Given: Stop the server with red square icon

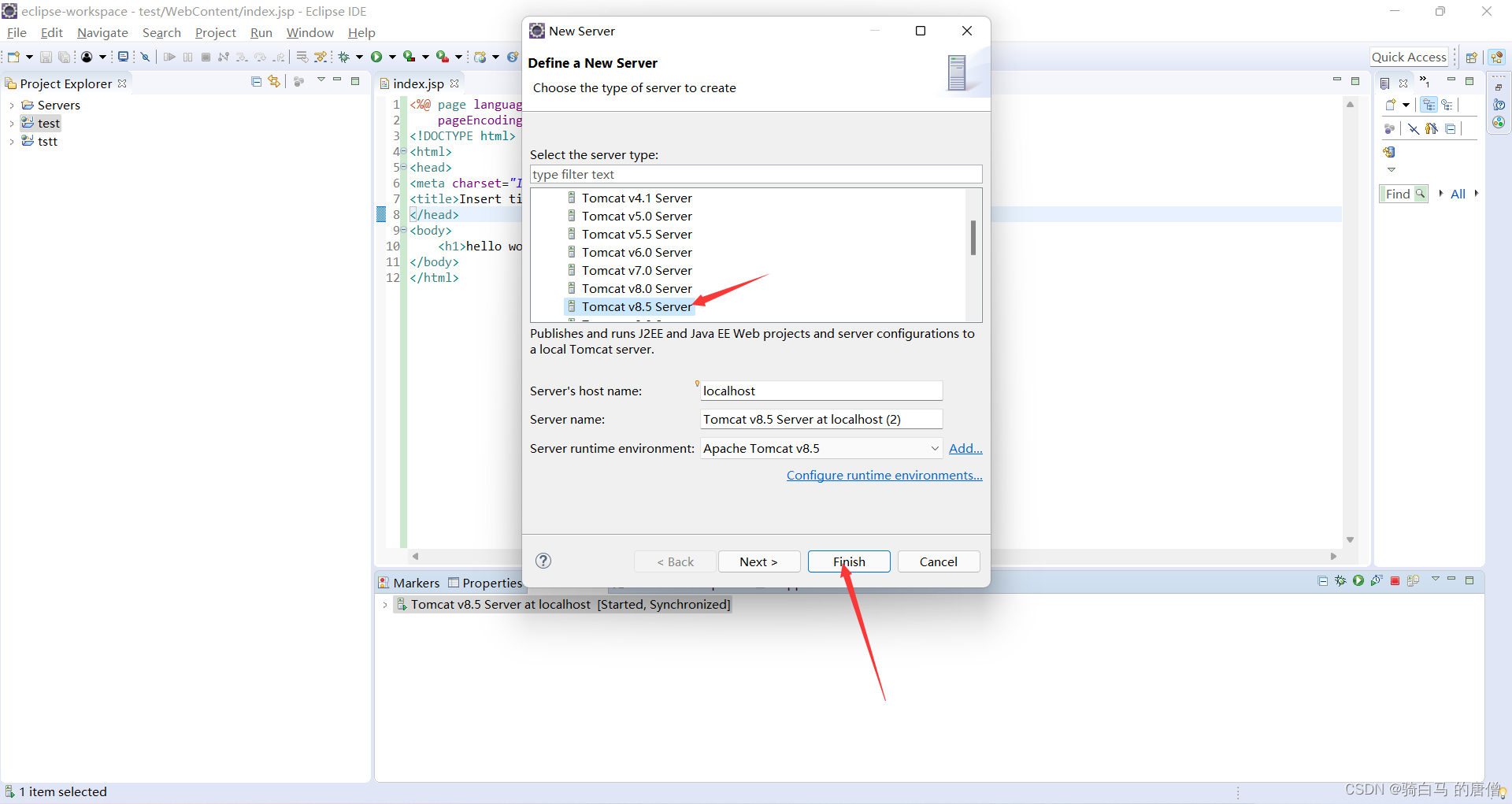Looking at the screenshot, I should (1395, 581).
